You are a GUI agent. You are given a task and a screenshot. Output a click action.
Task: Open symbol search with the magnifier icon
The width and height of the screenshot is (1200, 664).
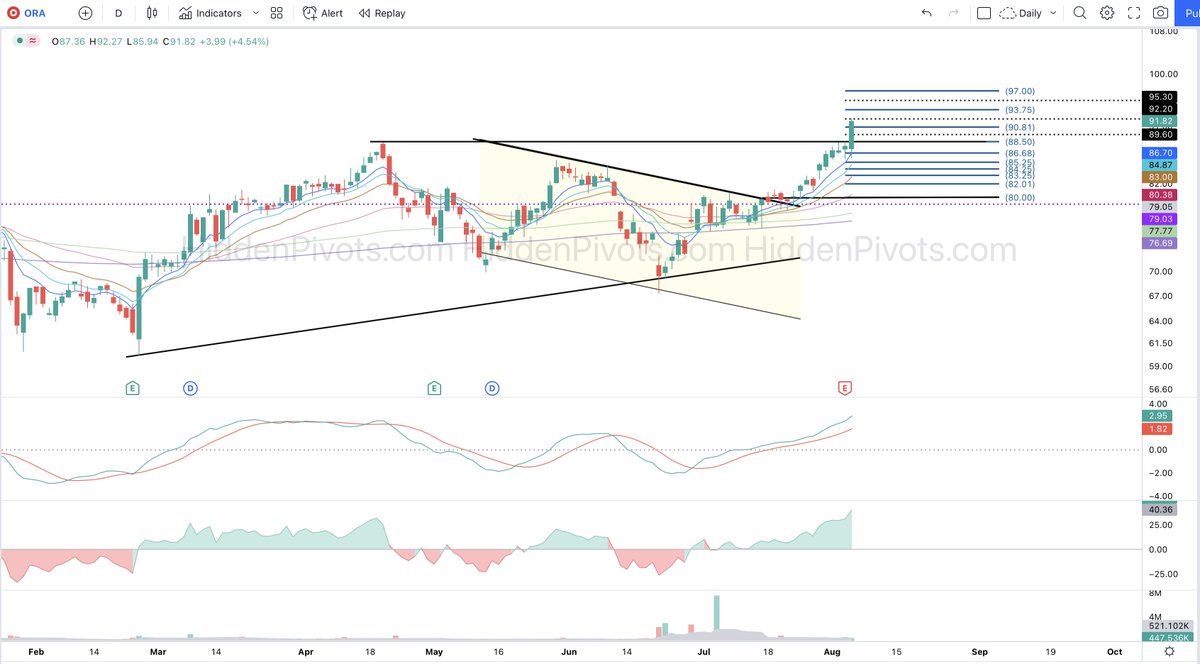[1081, 13]
